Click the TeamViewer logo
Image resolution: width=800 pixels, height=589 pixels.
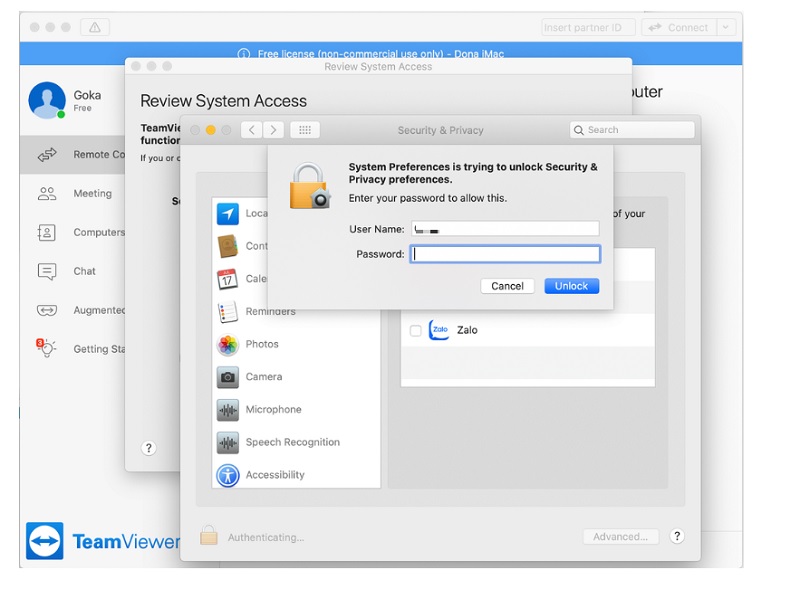[x=44, y=541]
